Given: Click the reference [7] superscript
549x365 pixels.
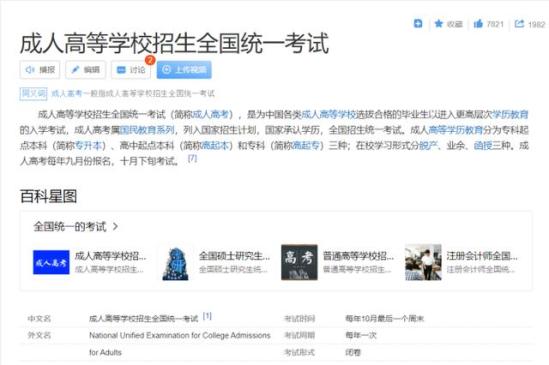Looking at the screenshot, I should click(x=192, y=158).
